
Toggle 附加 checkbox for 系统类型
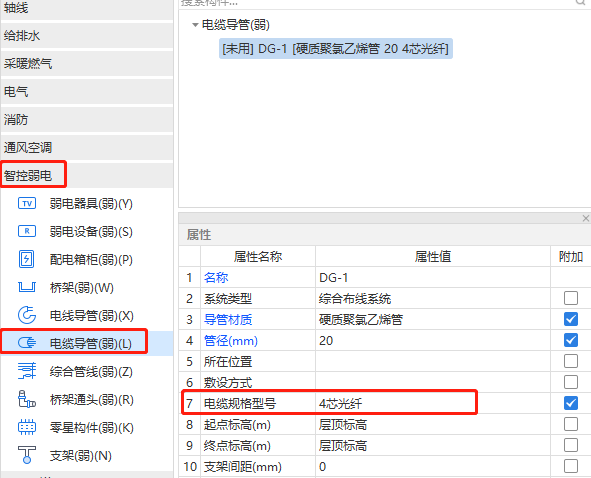point(571,298)
